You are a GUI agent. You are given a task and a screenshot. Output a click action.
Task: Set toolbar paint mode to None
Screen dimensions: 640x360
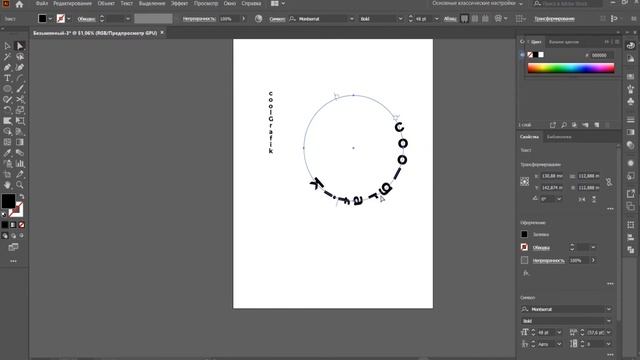[22, 225]
